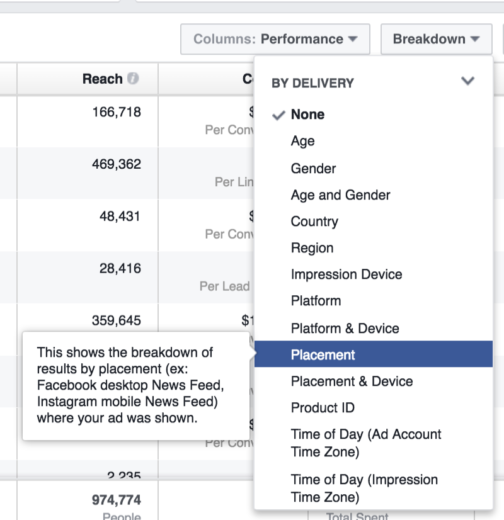
Task: Click the highlighted Placement option
Action: pos(373,354)
